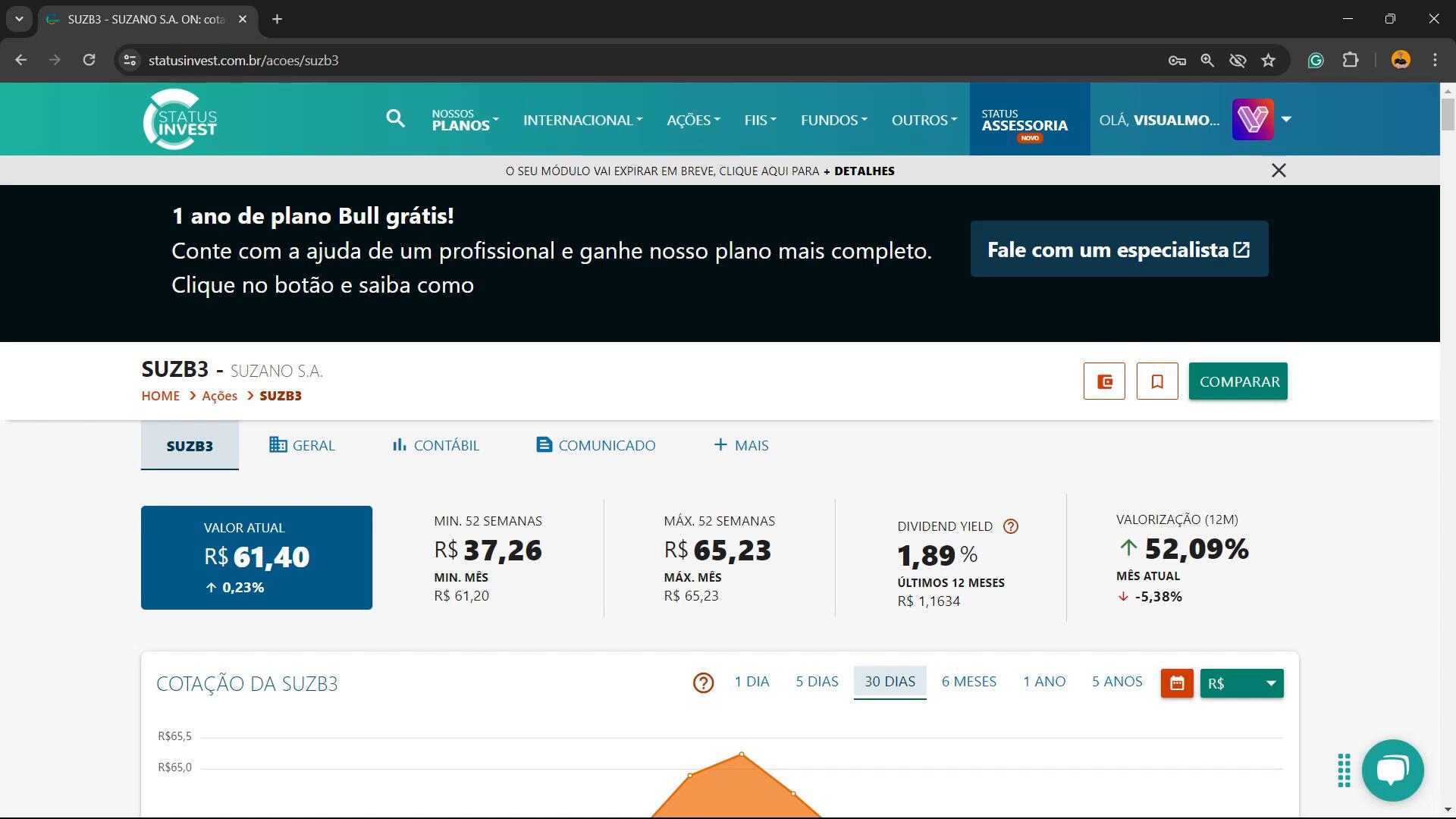Image resolution: width=1456 pixels, height=819 pixels.
Task: Expand user profile dropdown arrow
Action: (1286, 119)
